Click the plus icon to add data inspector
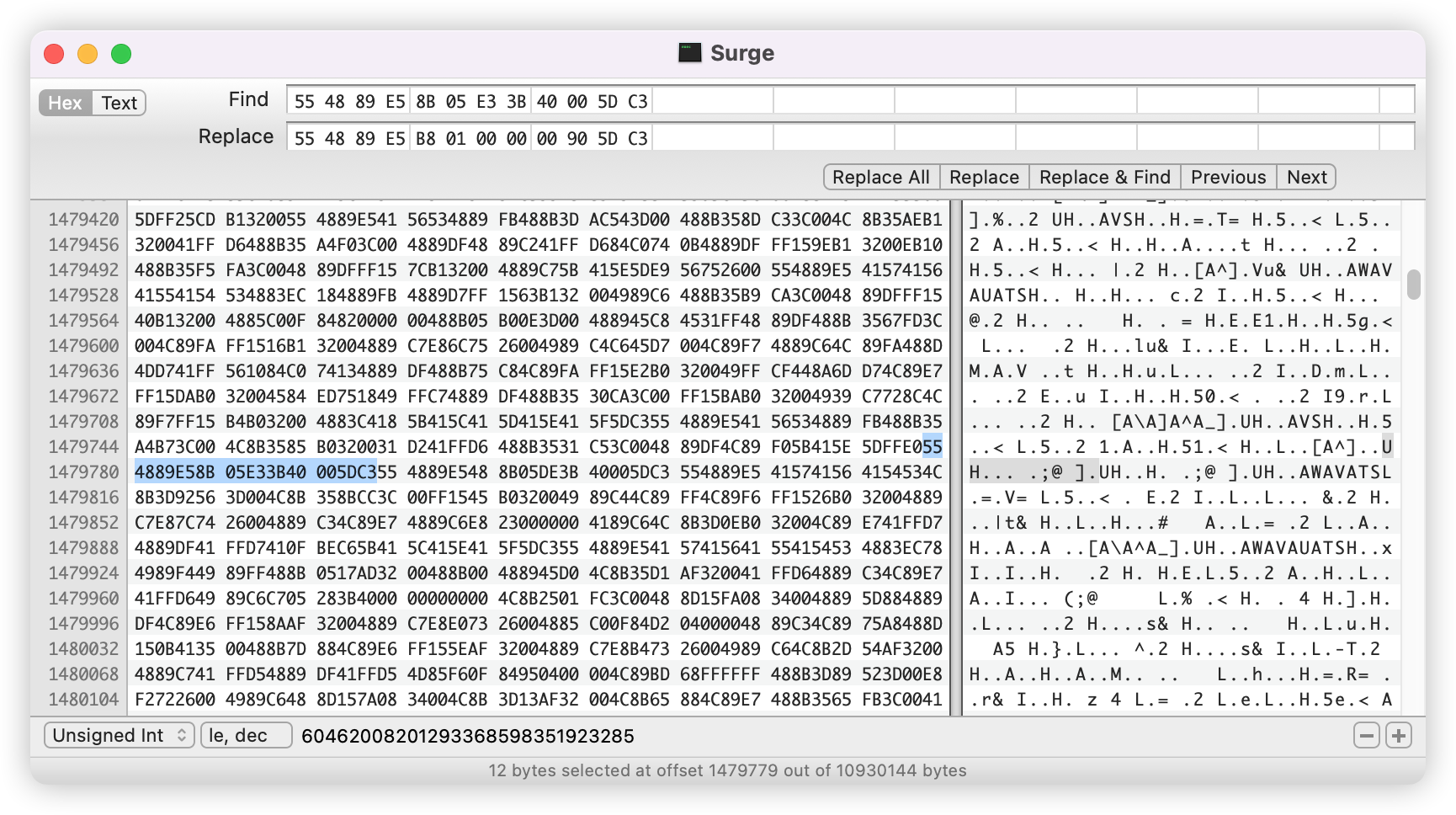 pos(1399,736)
